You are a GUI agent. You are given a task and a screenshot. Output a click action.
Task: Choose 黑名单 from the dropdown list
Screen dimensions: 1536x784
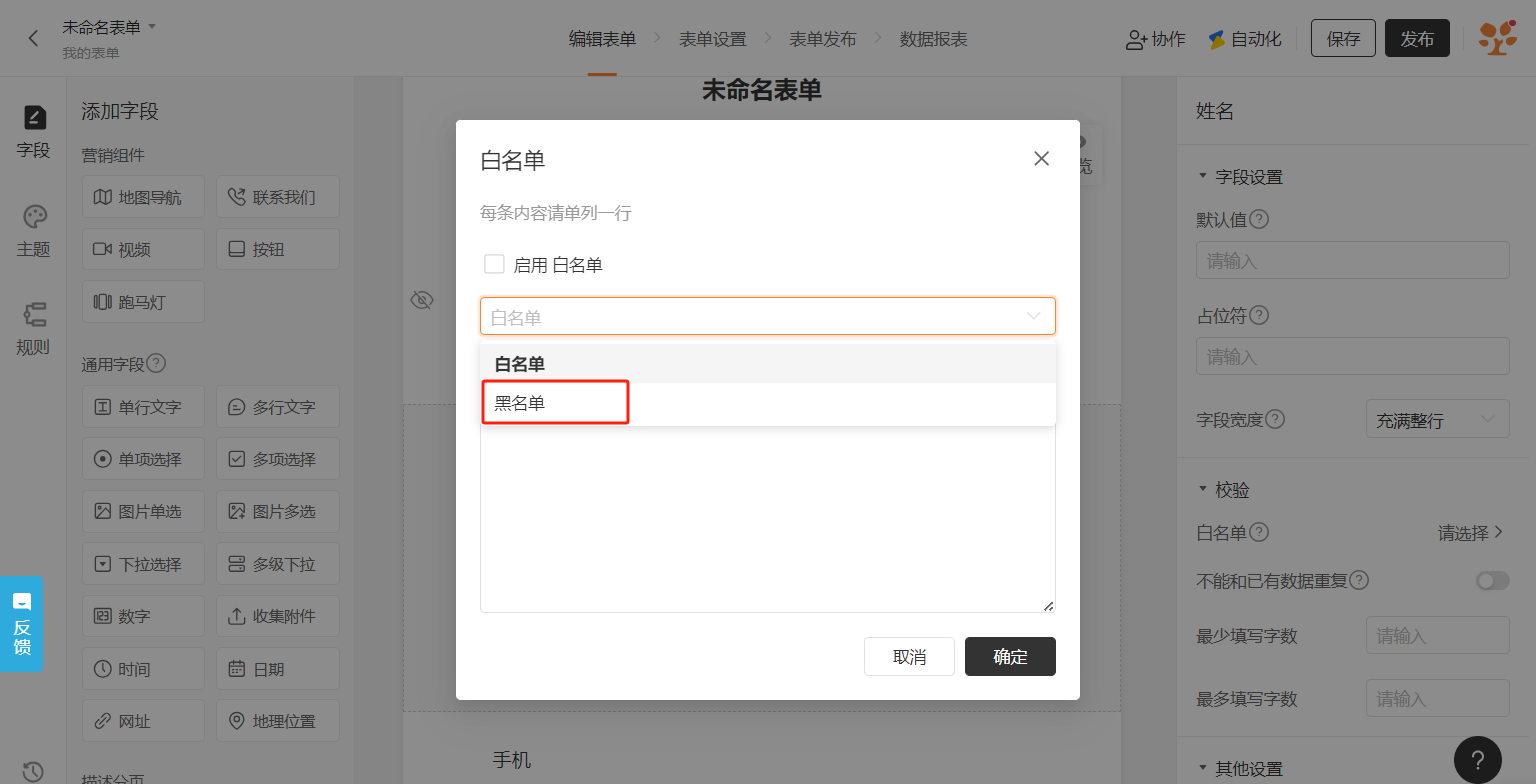point(768,403)
